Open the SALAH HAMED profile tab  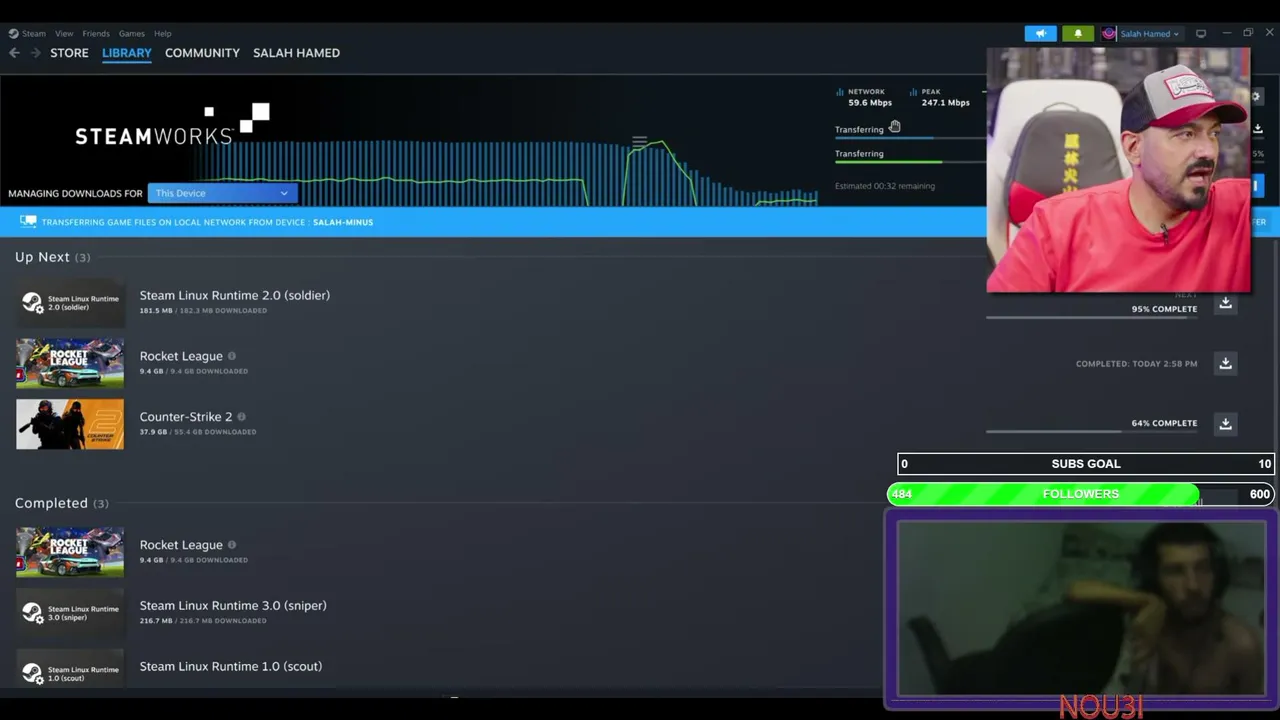pos(296,53)
